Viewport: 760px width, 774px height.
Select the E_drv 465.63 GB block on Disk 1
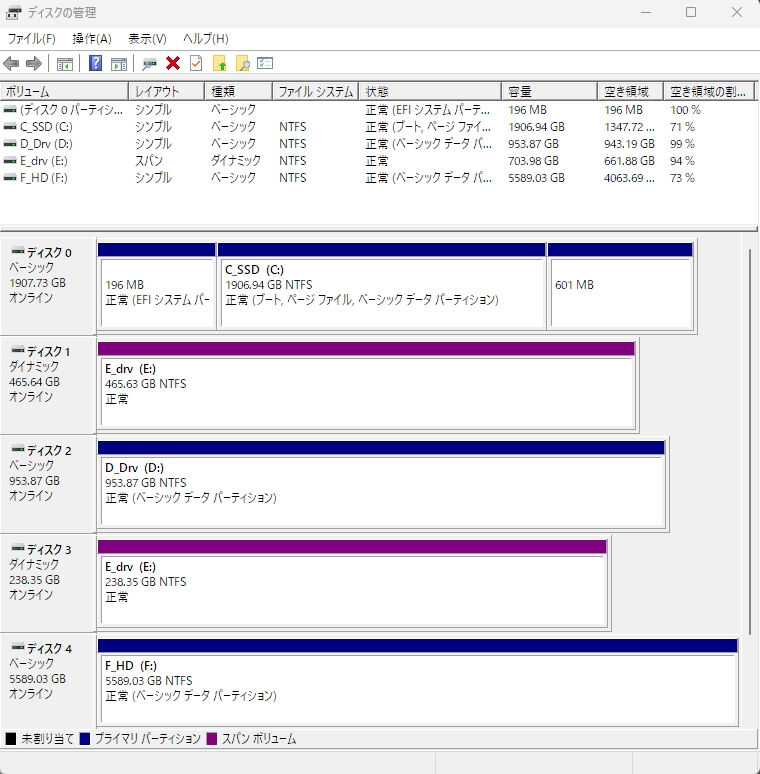[x=366, y=386]
